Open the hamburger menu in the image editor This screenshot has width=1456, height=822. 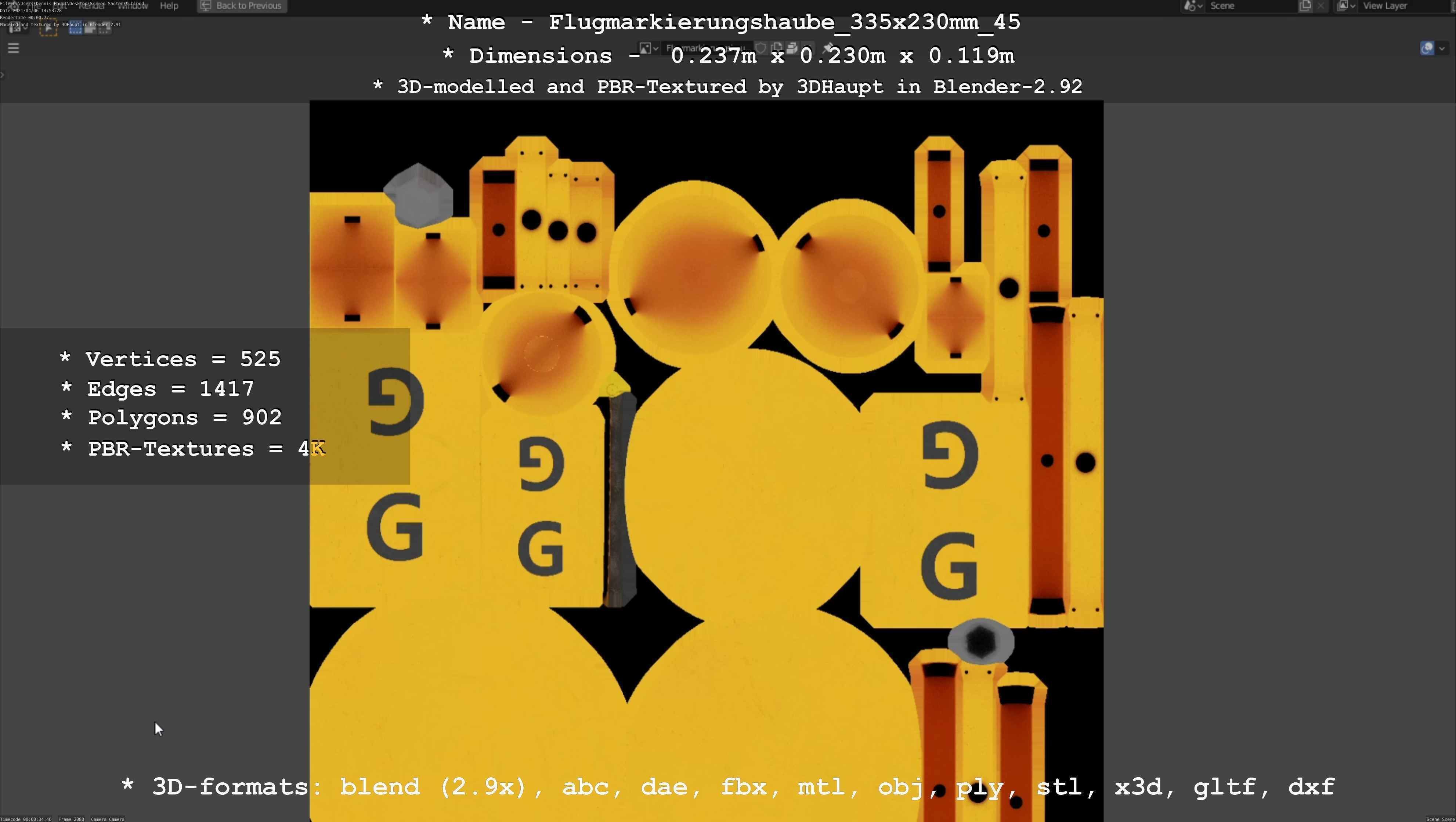pos(14,48)
